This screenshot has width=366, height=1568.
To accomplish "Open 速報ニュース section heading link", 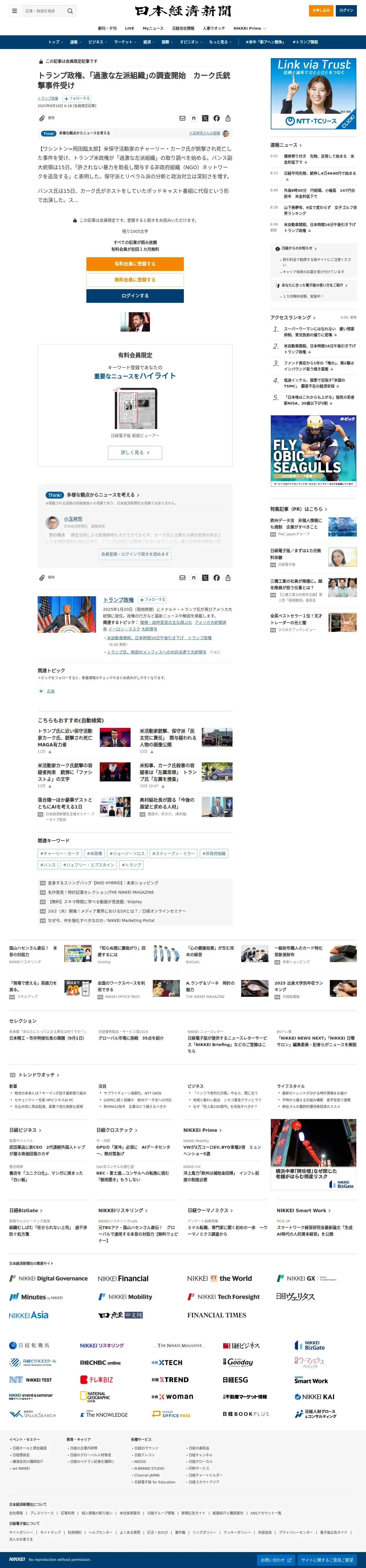I will point(286,145).
